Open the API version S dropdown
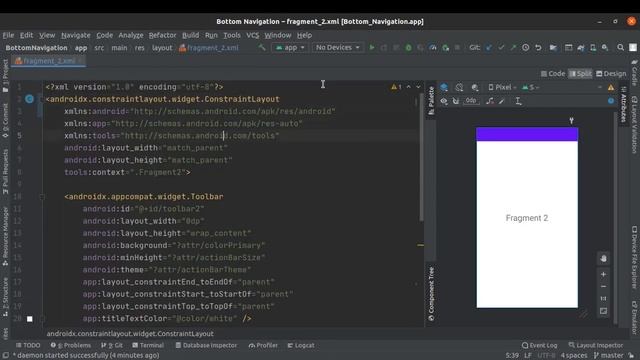 (531, 87)
